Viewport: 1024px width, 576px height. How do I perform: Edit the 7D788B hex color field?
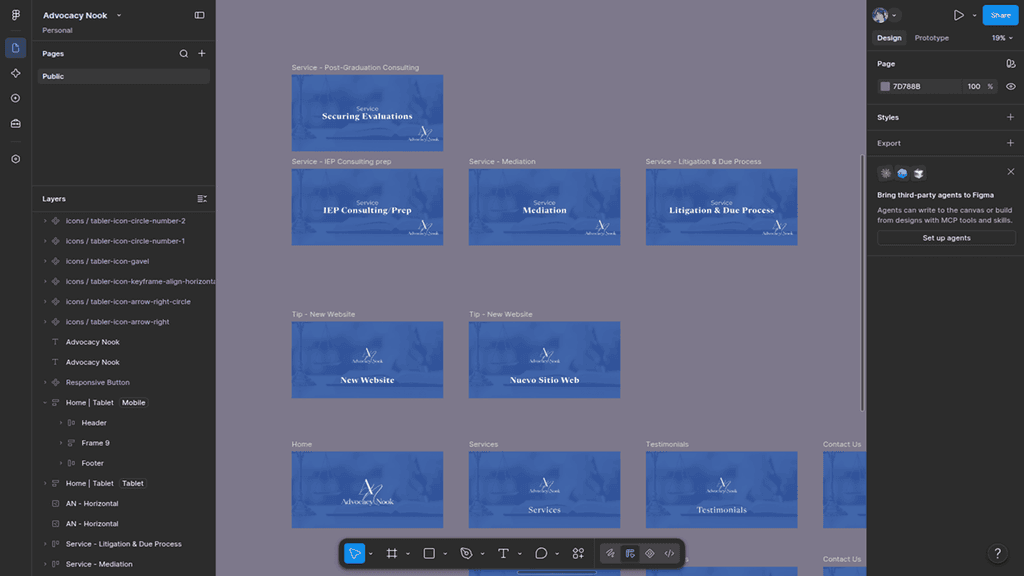pyautogui.click(x=925, y=86)
